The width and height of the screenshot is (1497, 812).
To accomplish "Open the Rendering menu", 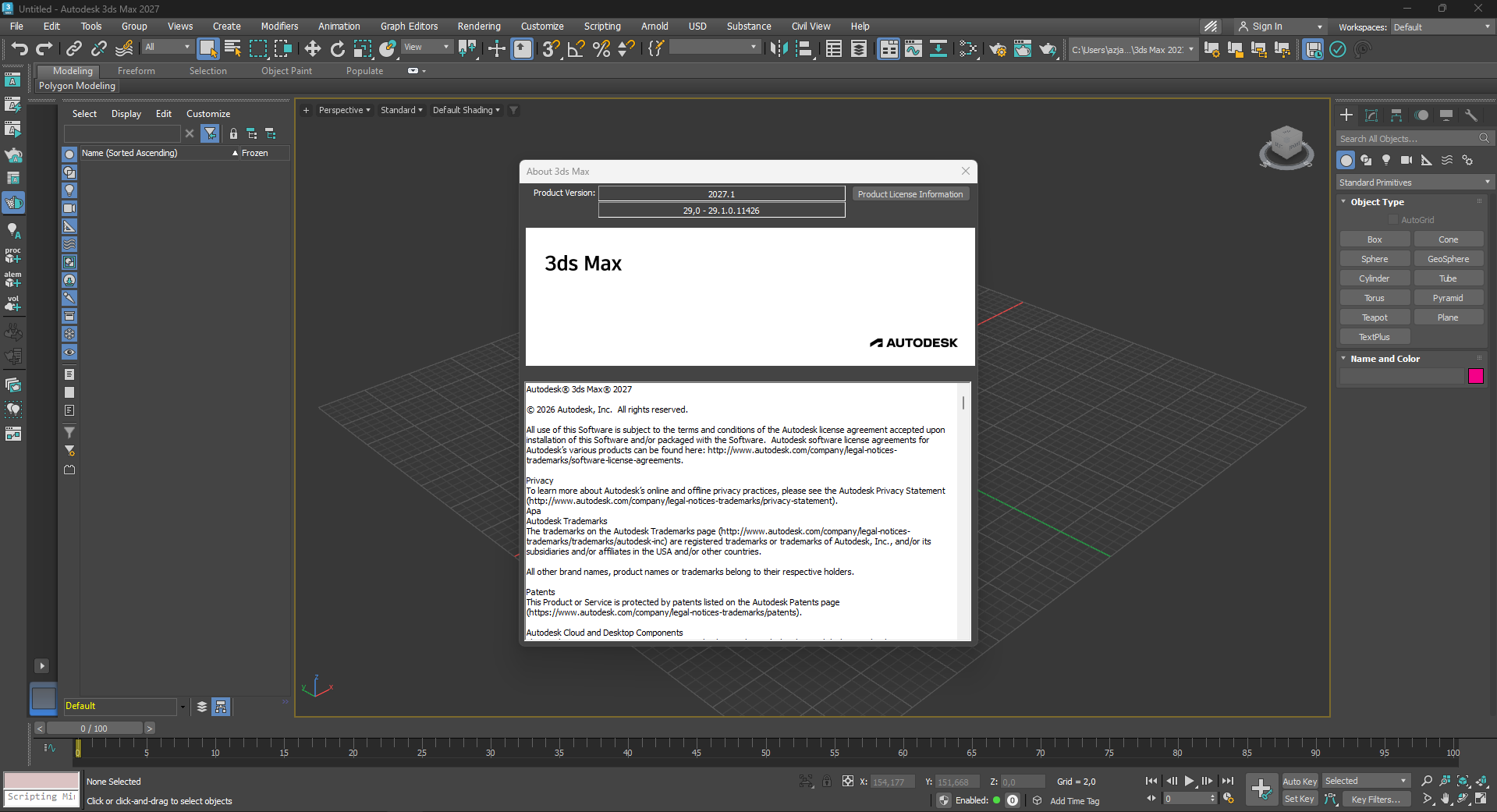I will [x=479, y=27].
